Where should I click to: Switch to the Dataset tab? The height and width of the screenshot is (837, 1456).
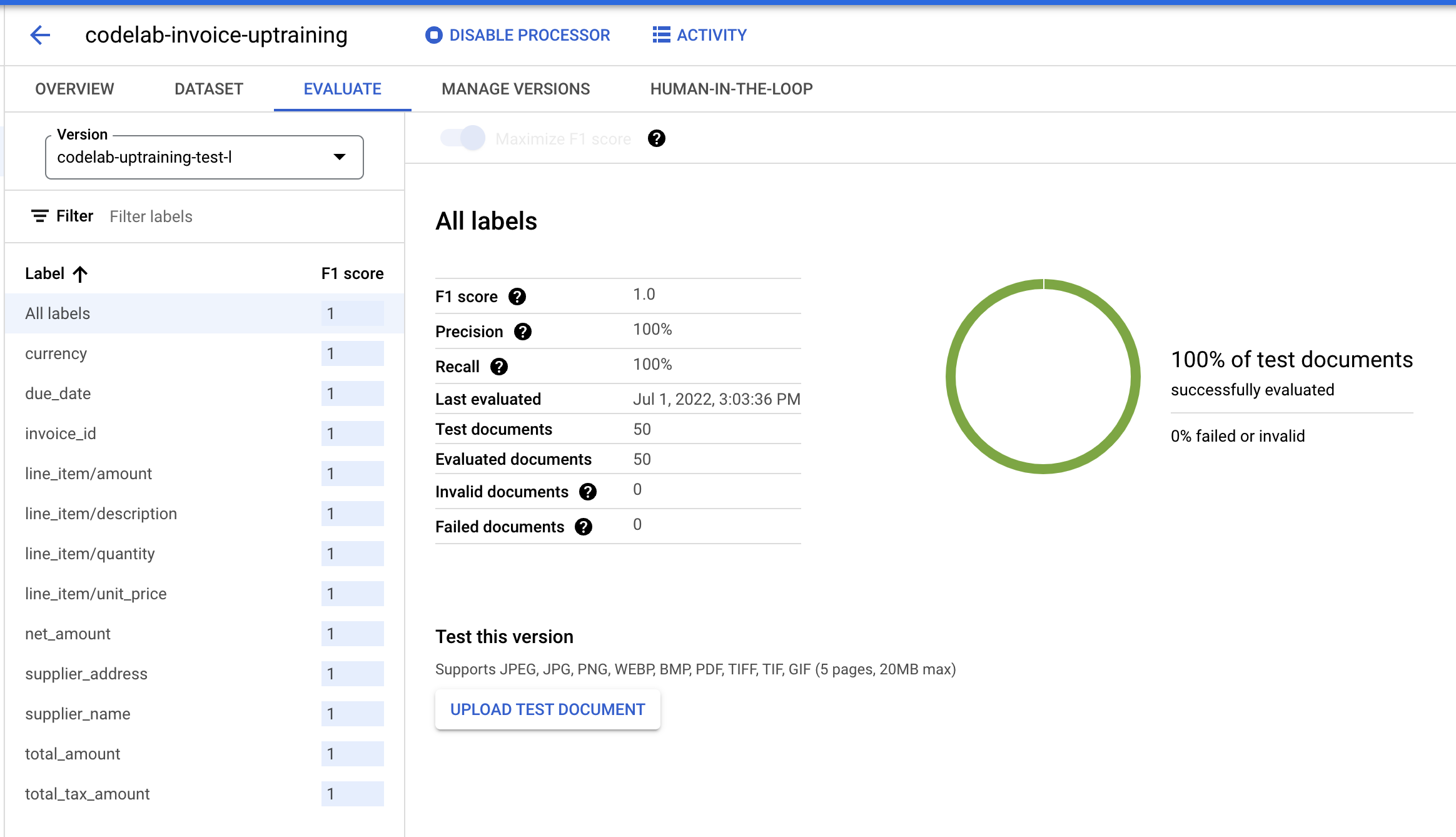coord(208,89)
